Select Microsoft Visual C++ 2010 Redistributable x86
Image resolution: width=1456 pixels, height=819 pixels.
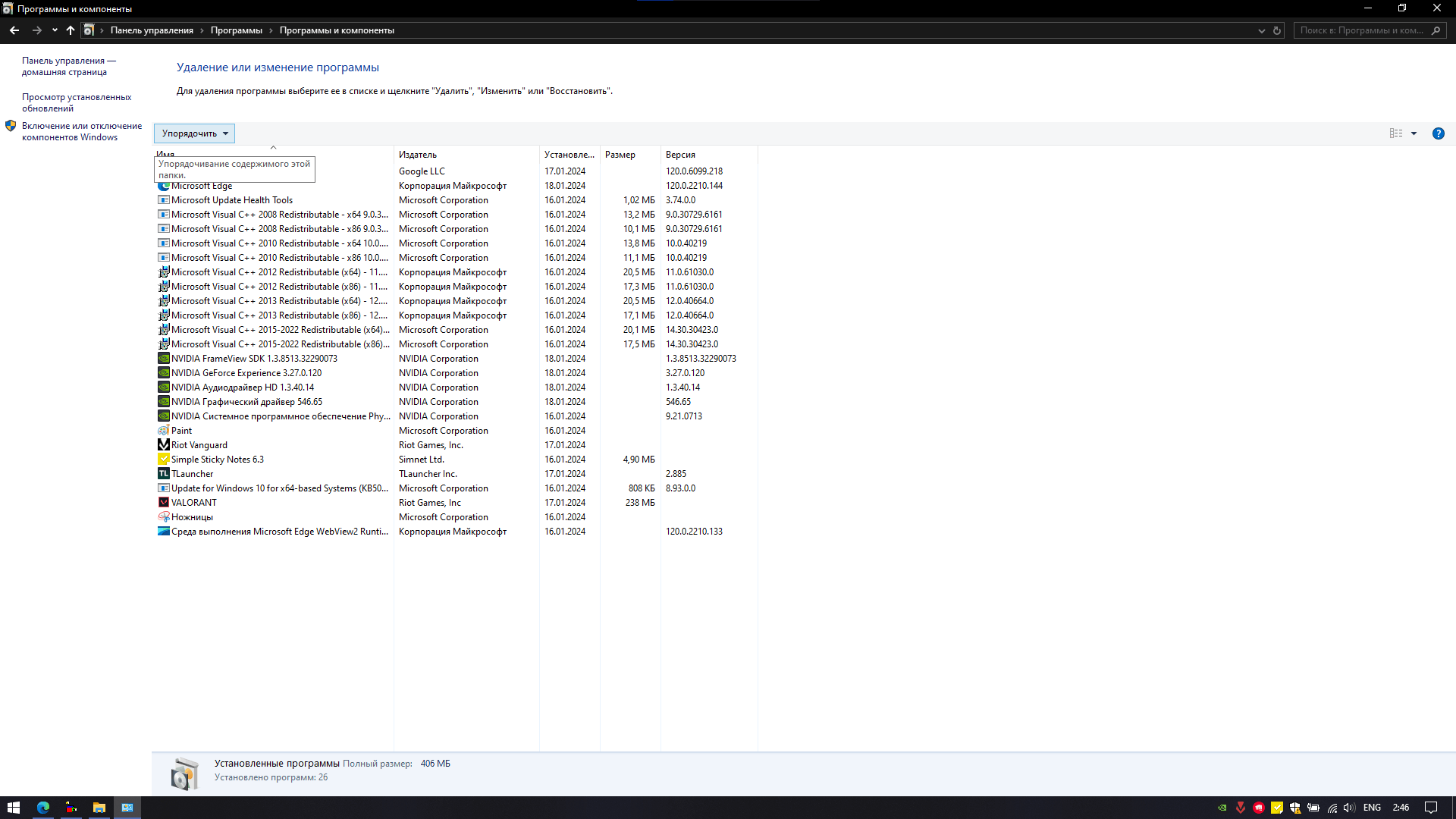click(x=457, y=258)
